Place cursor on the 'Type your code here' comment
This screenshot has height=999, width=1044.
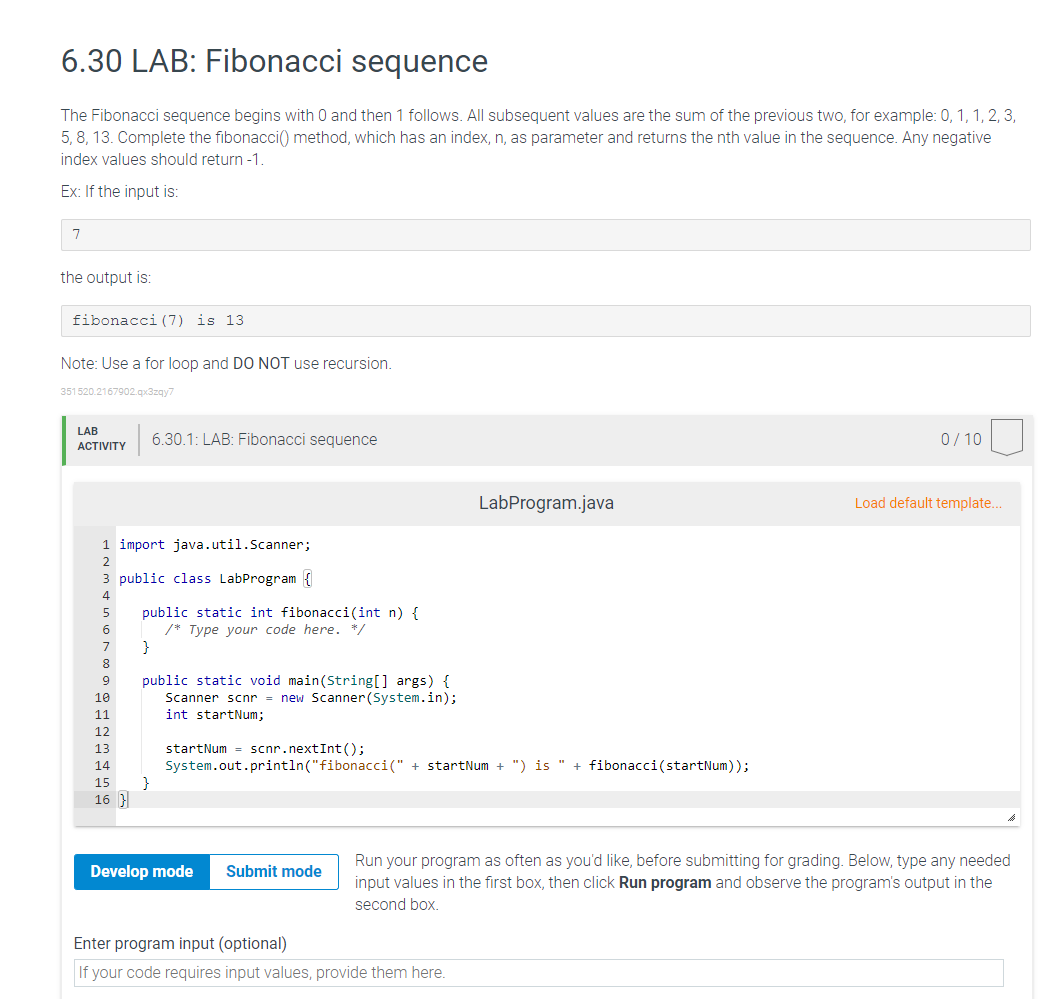265,629
